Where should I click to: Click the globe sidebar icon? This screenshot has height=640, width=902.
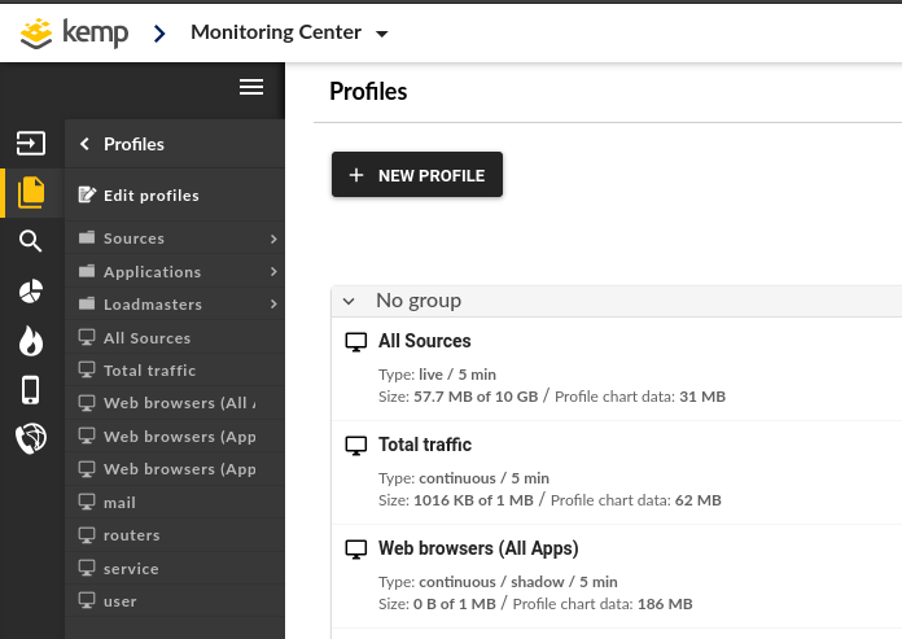pyautogui.click(x=31, y=439)
